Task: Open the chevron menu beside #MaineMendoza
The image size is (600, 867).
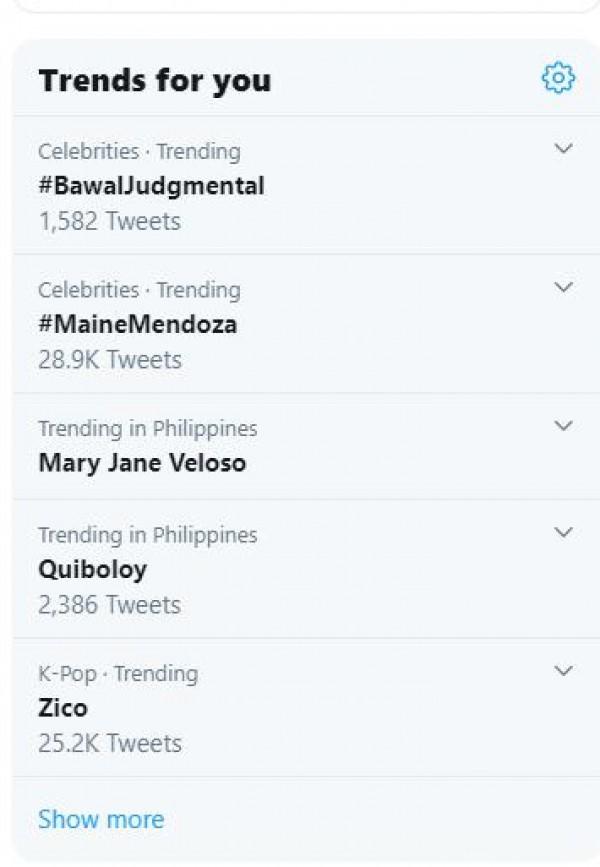Action: (x=564, y=288)
